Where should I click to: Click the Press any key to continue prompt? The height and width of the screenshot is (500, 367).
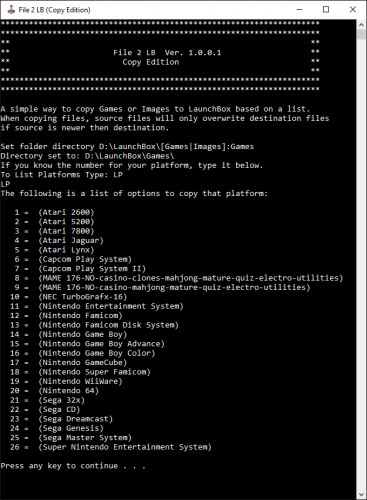click(x=73, y=466)
